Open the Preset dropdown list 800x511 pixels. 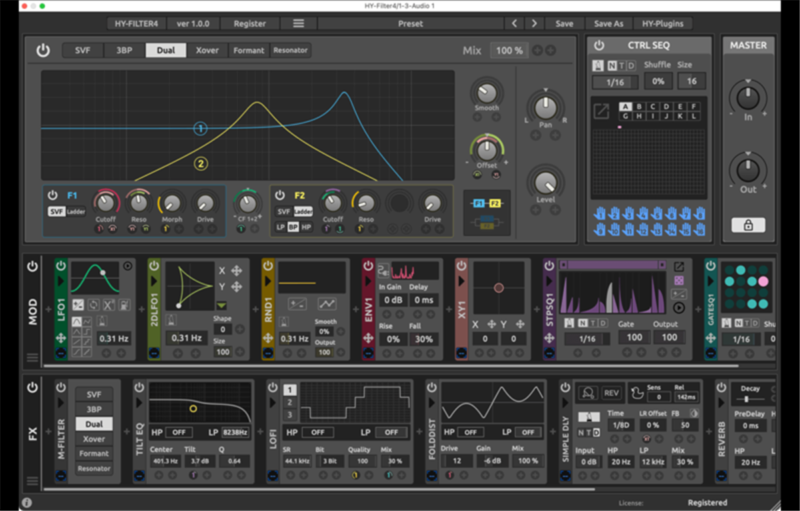pyautogui.click(x=410, y=23)
